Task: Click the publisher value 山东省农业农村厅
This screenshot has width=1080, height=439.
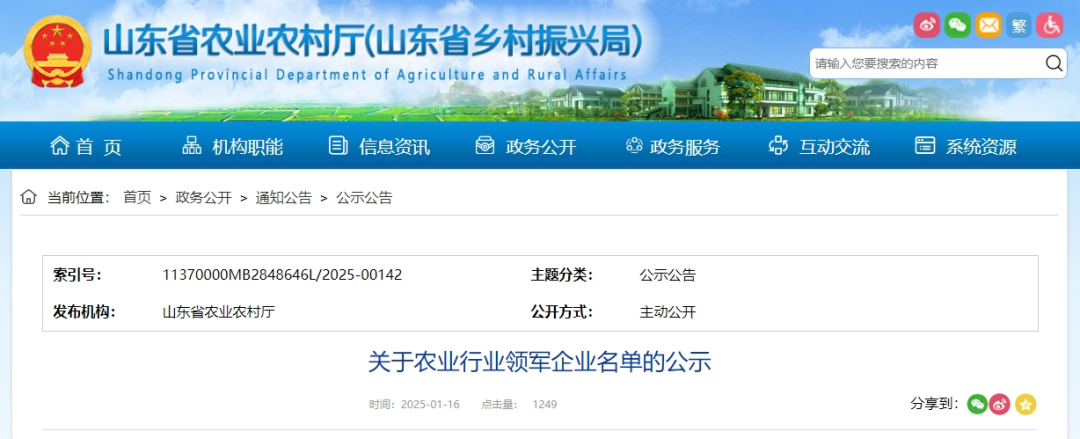Action: tap(219, 312)
